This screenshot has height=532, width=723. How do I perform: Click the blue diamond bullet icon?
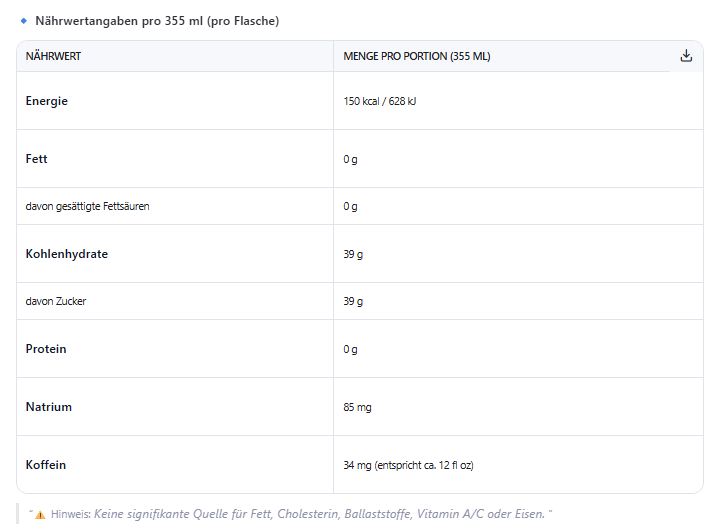(23, 20)
